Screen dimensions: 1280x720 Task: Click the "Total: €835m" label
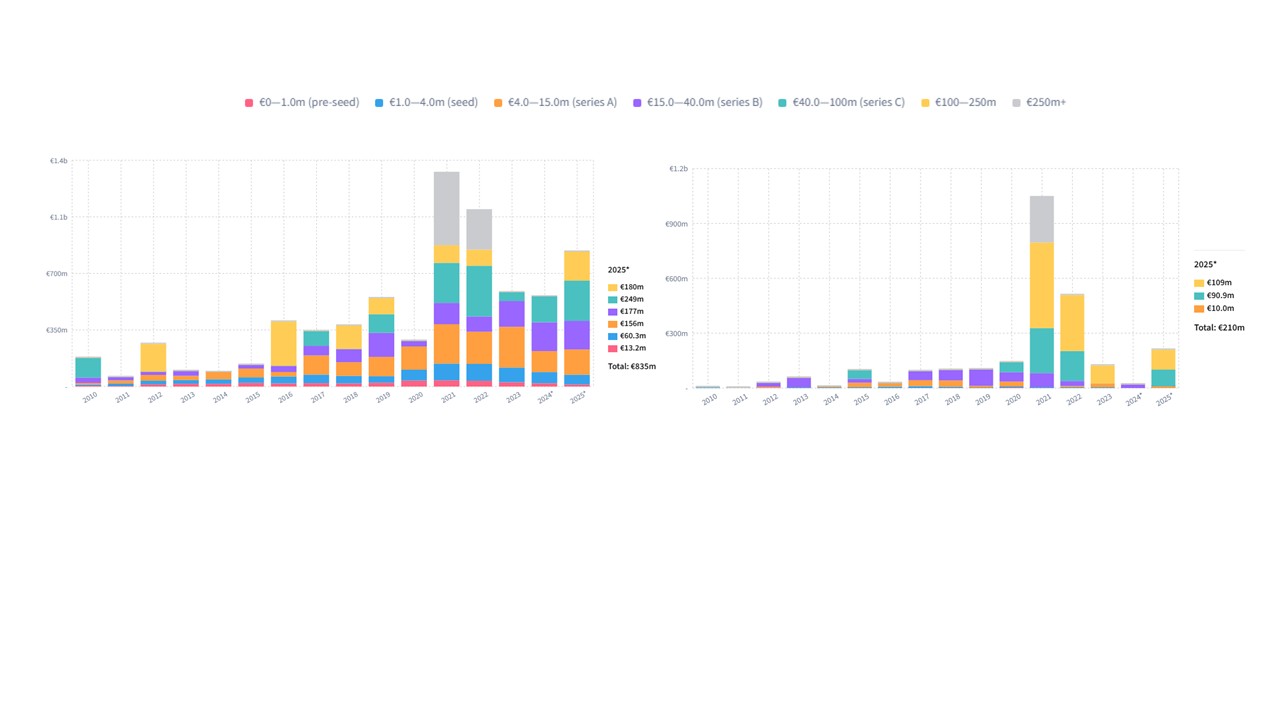(x=632, y=366)
